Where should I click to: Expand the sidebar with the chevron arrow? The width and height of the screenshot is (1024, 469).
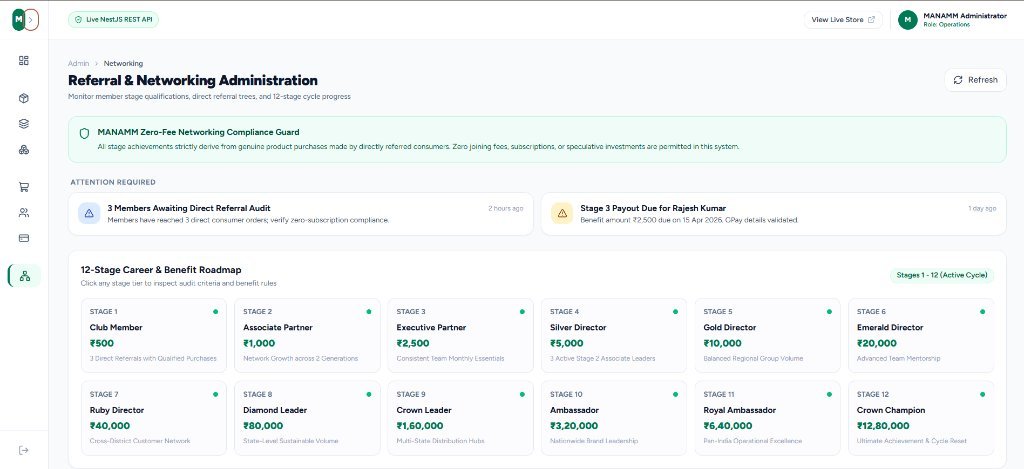tap(31, 20)
